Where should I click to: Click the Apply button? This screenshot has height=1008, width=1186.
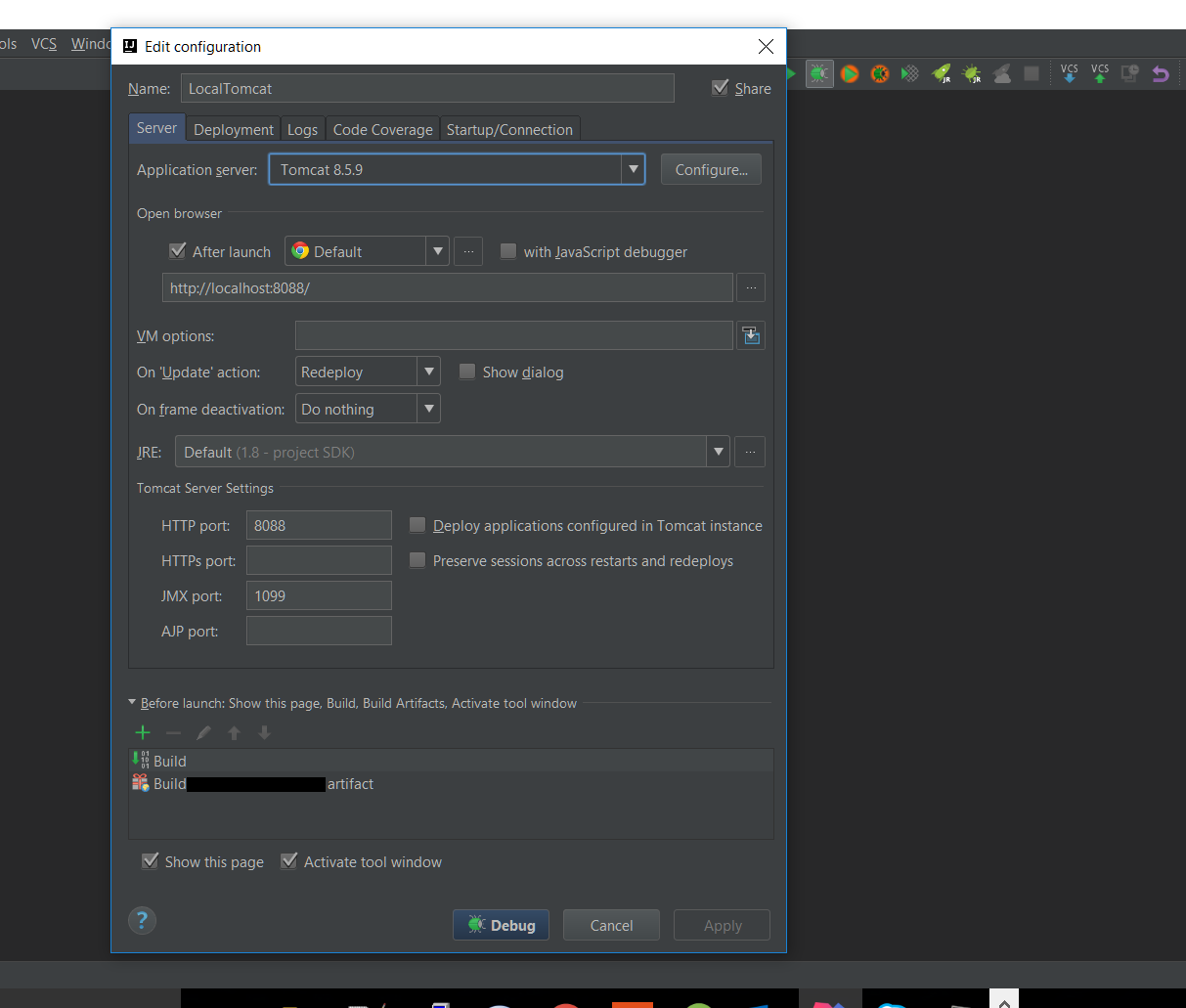click(x=723, y=925)
